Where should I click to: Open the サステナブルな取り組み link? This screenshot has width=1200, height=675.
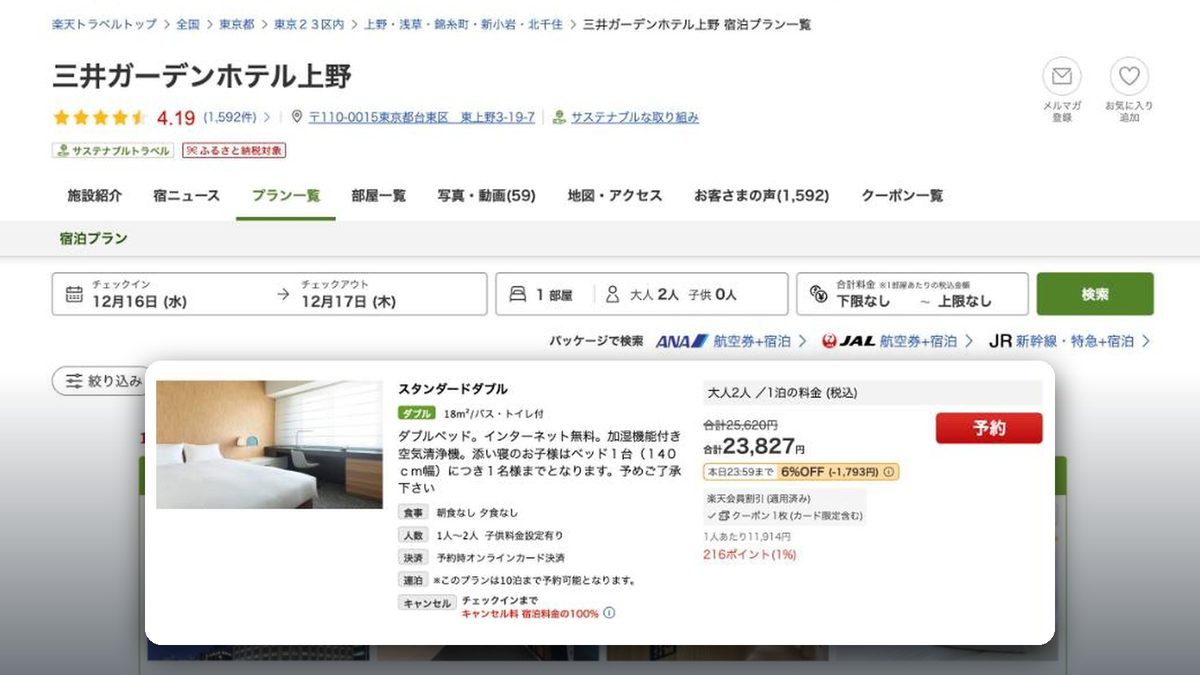pos(635,117)
